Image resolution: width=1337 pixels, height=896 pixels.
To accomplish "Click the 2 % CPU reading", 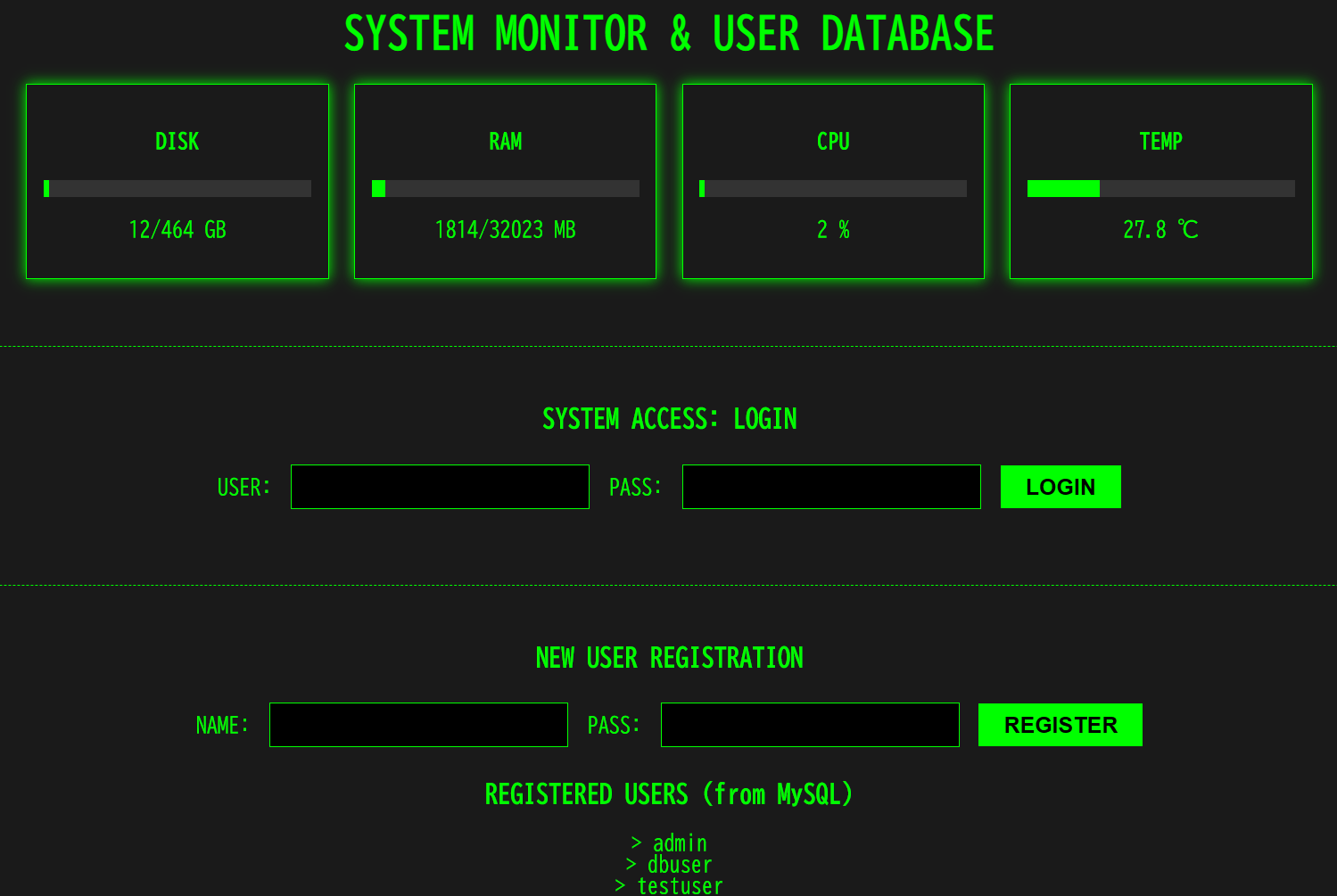I will point(833,230).
